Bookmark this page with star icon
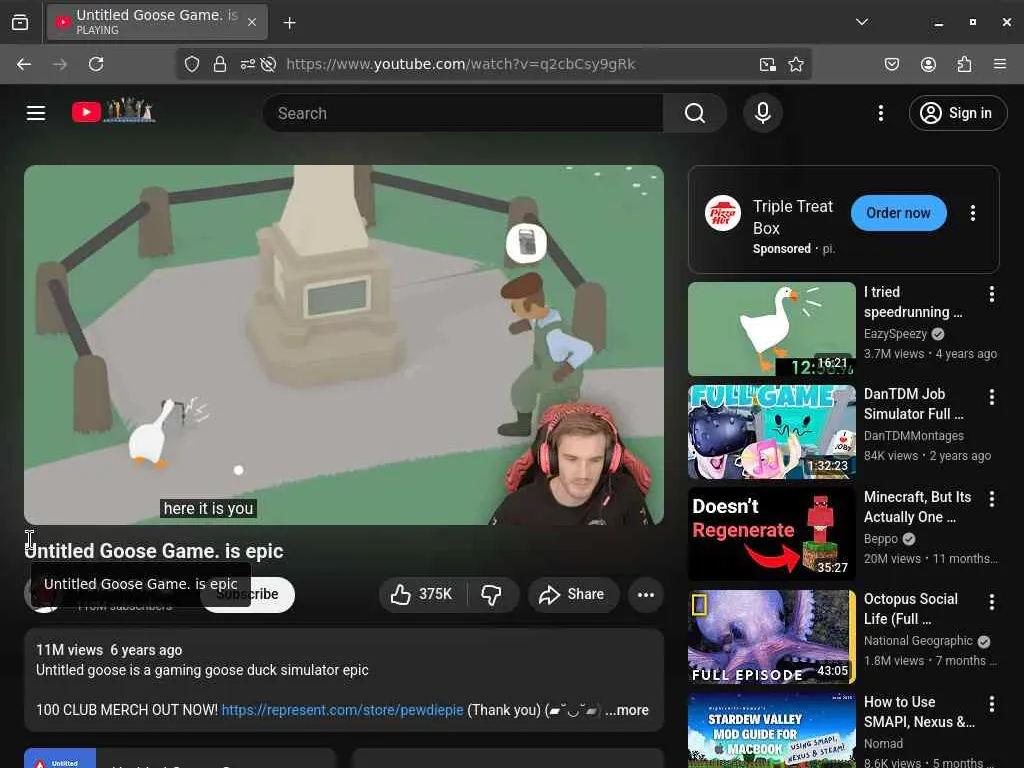Viewport: 1024px width, 768px height. click(795, 64)
